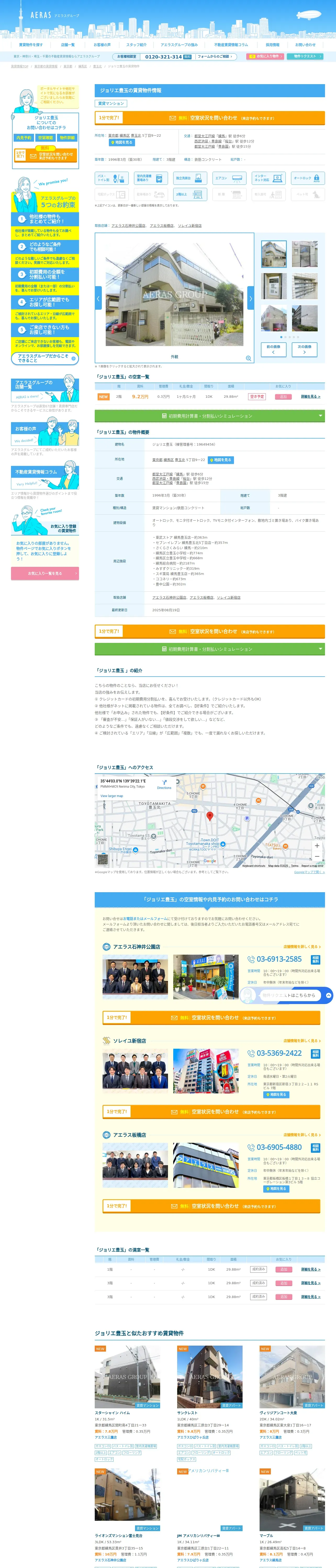Open the 採用情報 navigation item
This screenshot has height=1568, width=336.
coord(273,44)
